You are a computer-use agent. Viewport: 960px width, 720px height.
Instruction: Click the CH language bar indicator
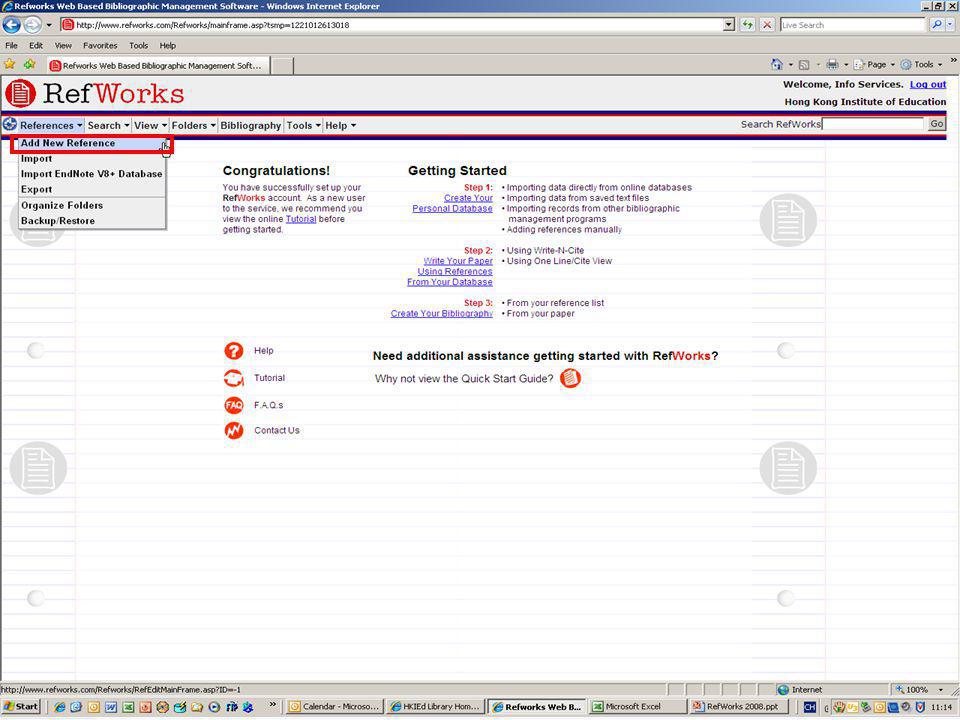(x=809, y=707)
